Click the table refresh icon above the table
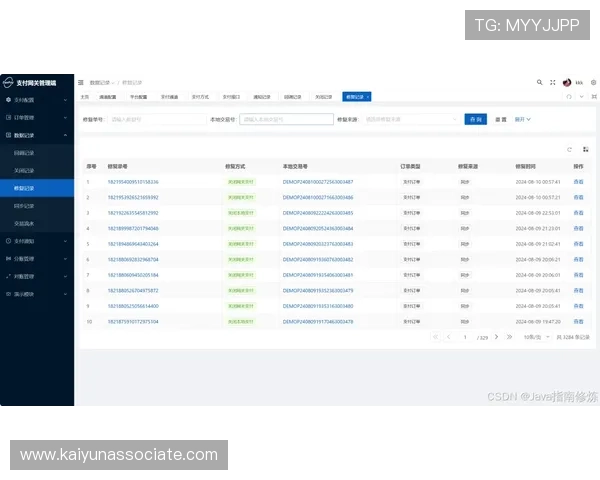This screenshot has width=600, height=480. tap(570, 149)
